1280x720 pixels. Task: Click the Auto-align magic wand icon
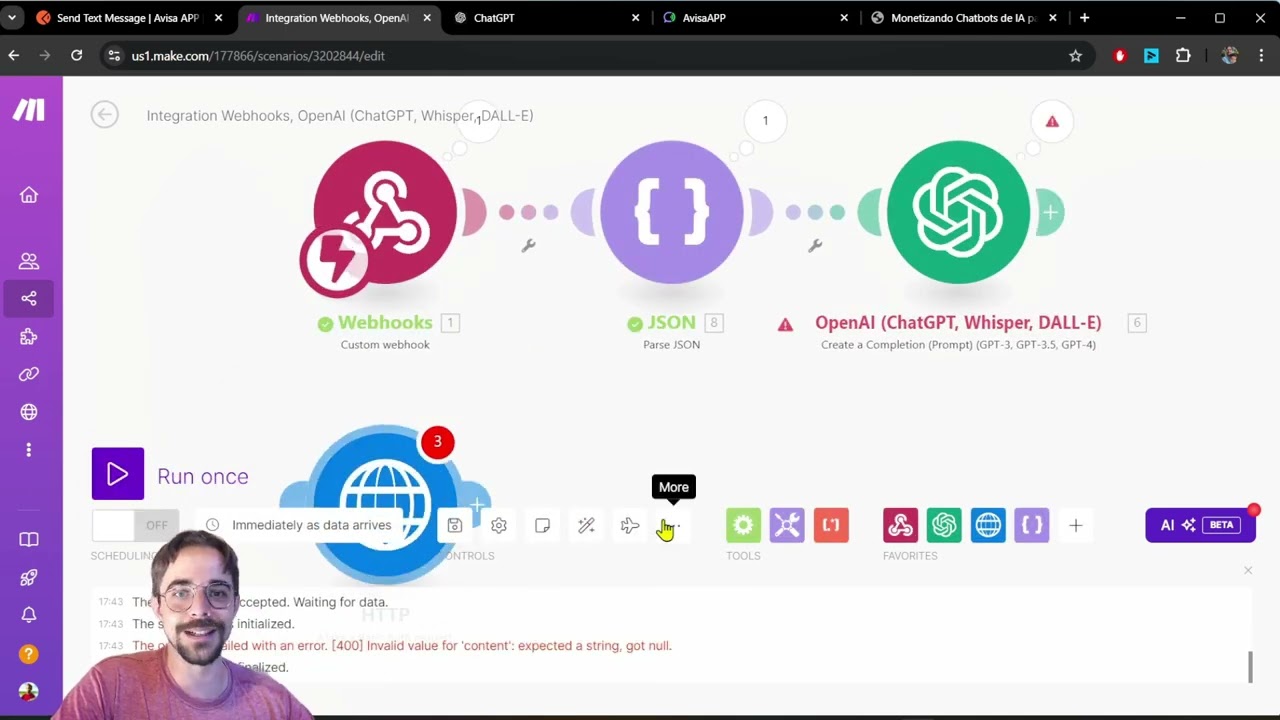[586, 525]
